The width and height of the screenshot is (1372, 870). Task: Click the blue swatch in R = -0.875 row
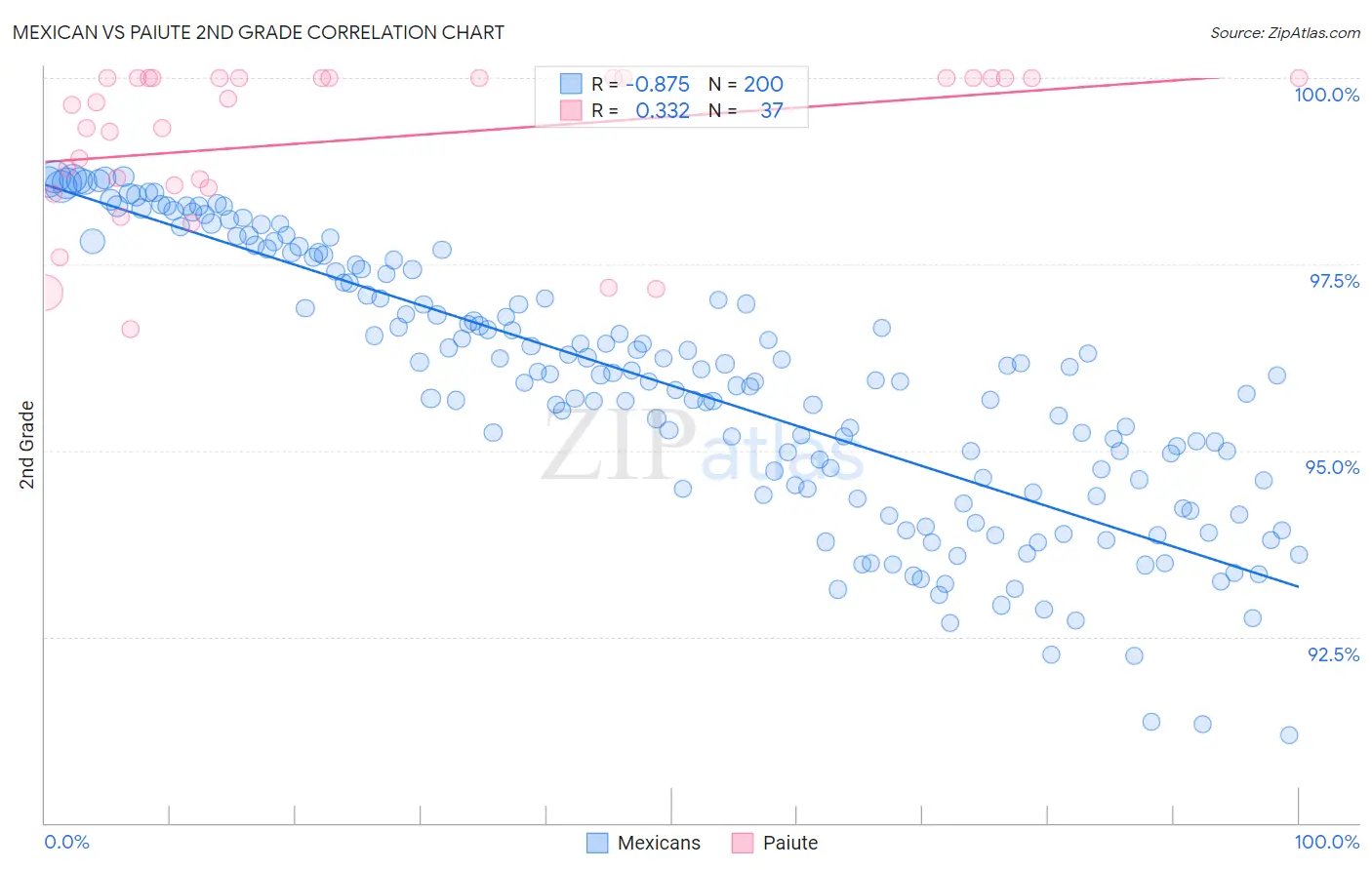coord(571,84)
